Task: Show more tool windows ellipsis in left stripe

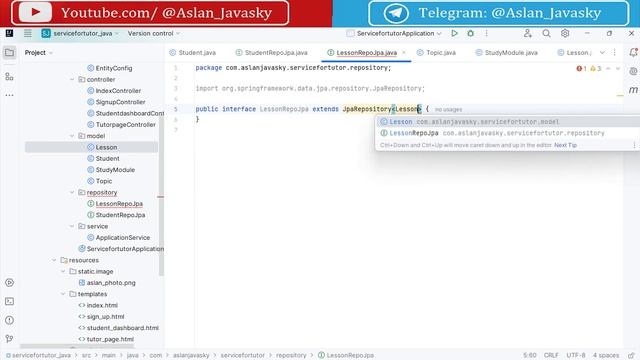Action: click(9, 95)
